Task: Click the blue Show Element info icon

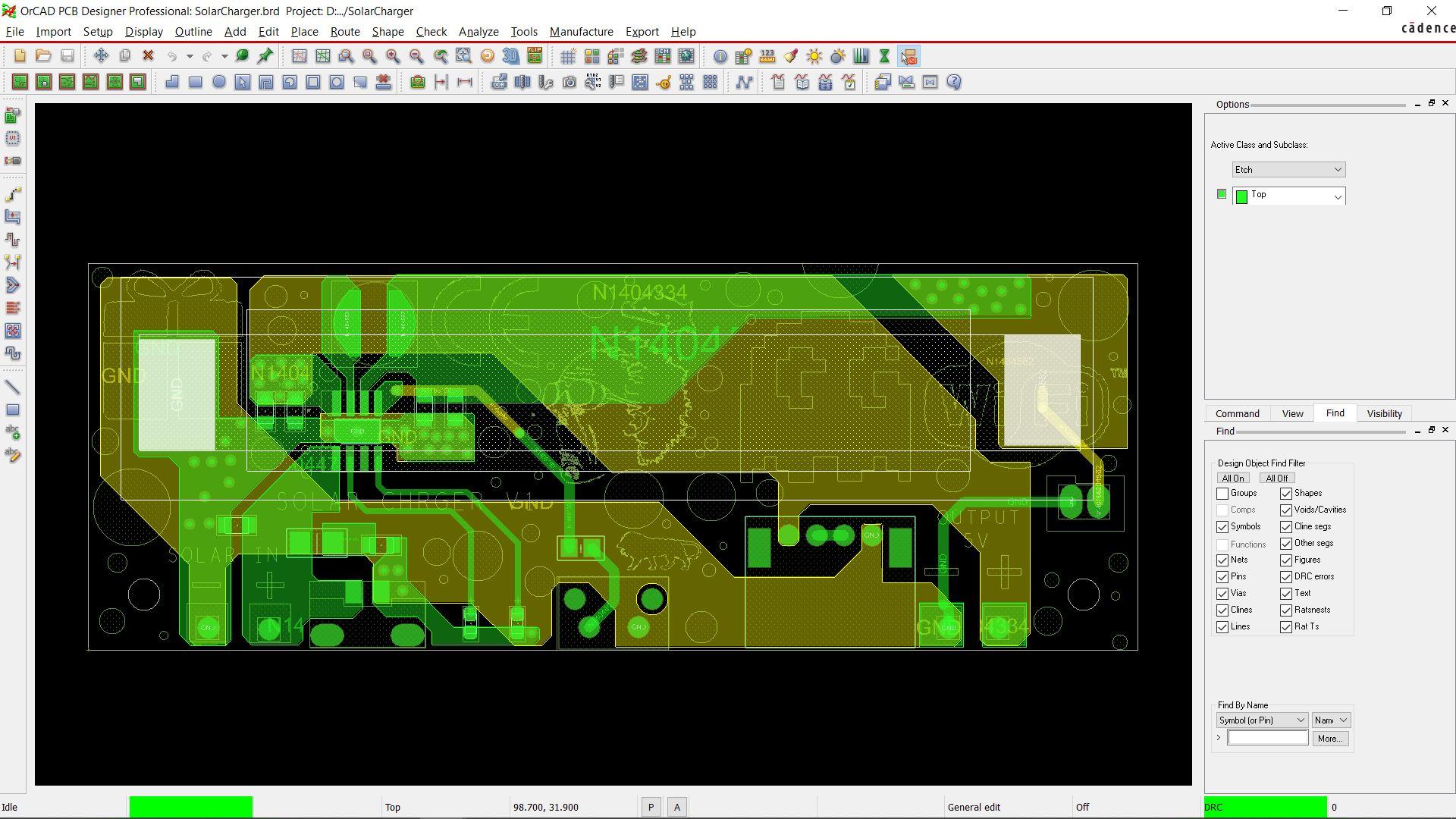Action: tap(720, 56)
